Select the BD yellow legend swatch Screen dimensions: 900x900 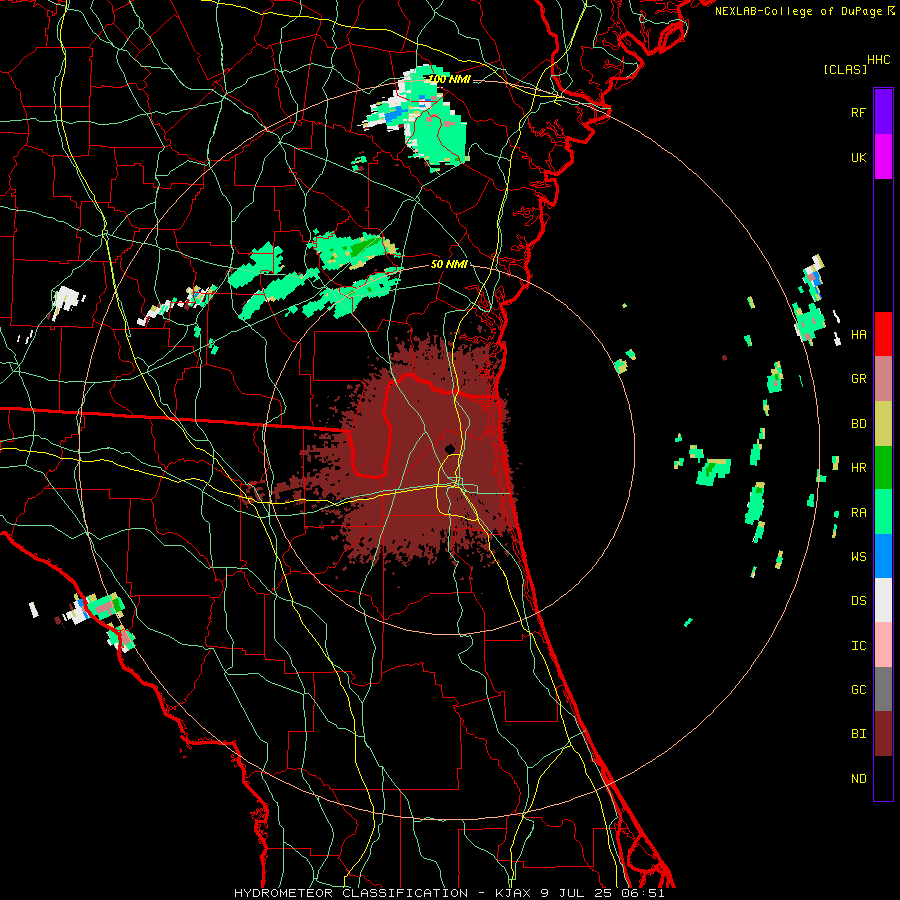(x=883, y=423)
